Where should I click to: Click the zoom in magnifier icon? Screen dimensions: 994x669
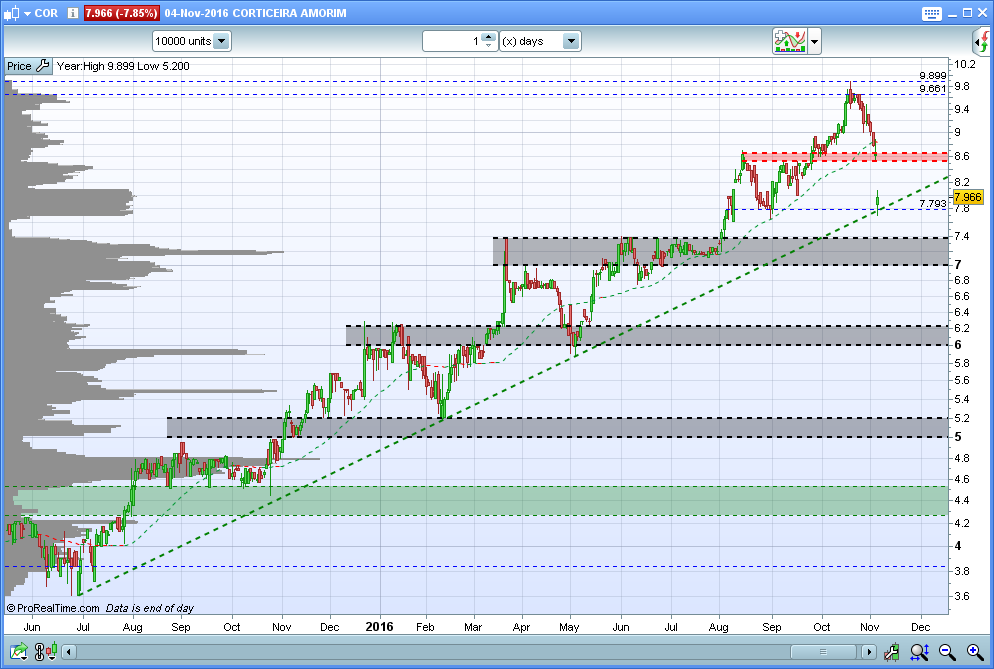pyautogui.click(x=975, y=651)
